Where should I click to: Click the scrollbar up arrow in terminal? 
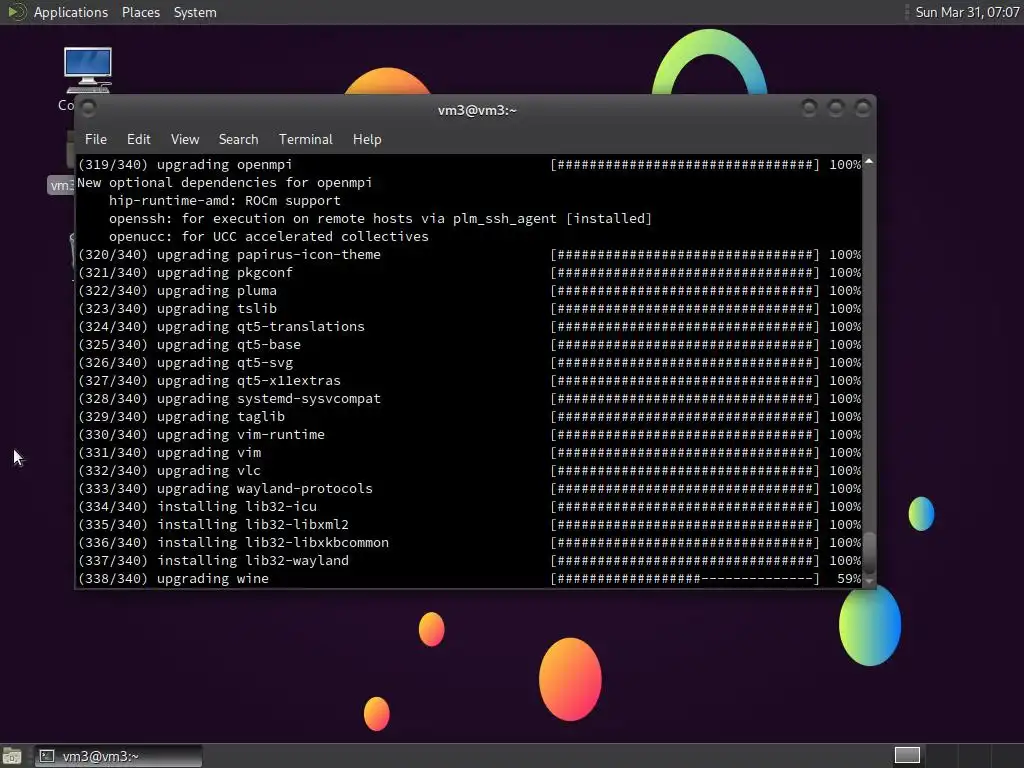pyautogui.click(x=869, y=161)
